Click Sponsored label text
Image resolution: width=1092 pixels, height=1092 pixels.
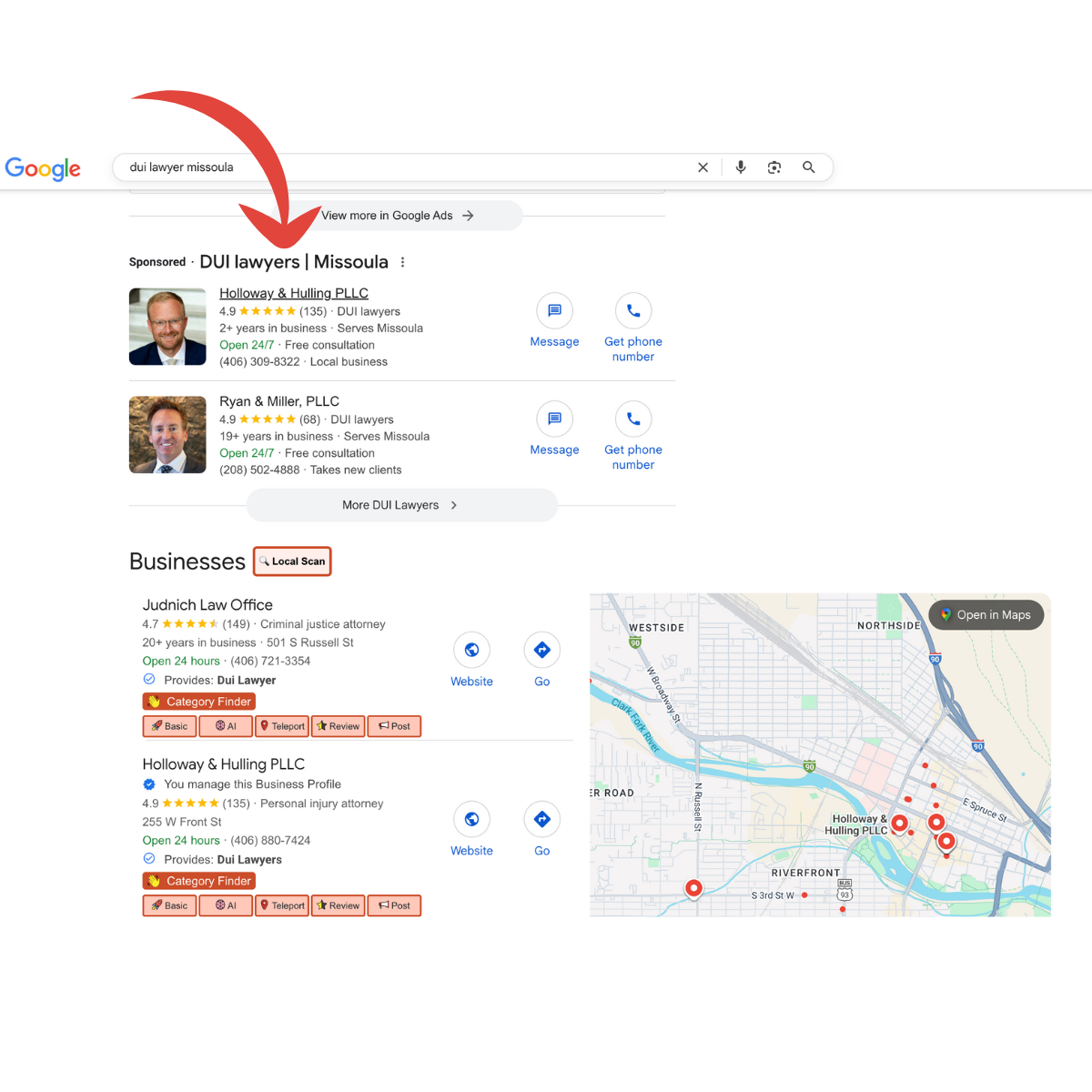point(157,262)
